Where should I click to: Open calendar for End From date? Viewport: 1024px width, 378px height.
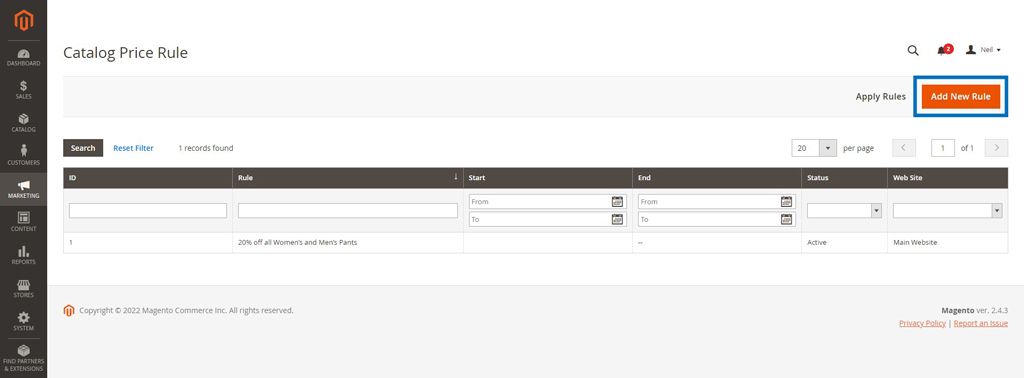coord(786,202)
